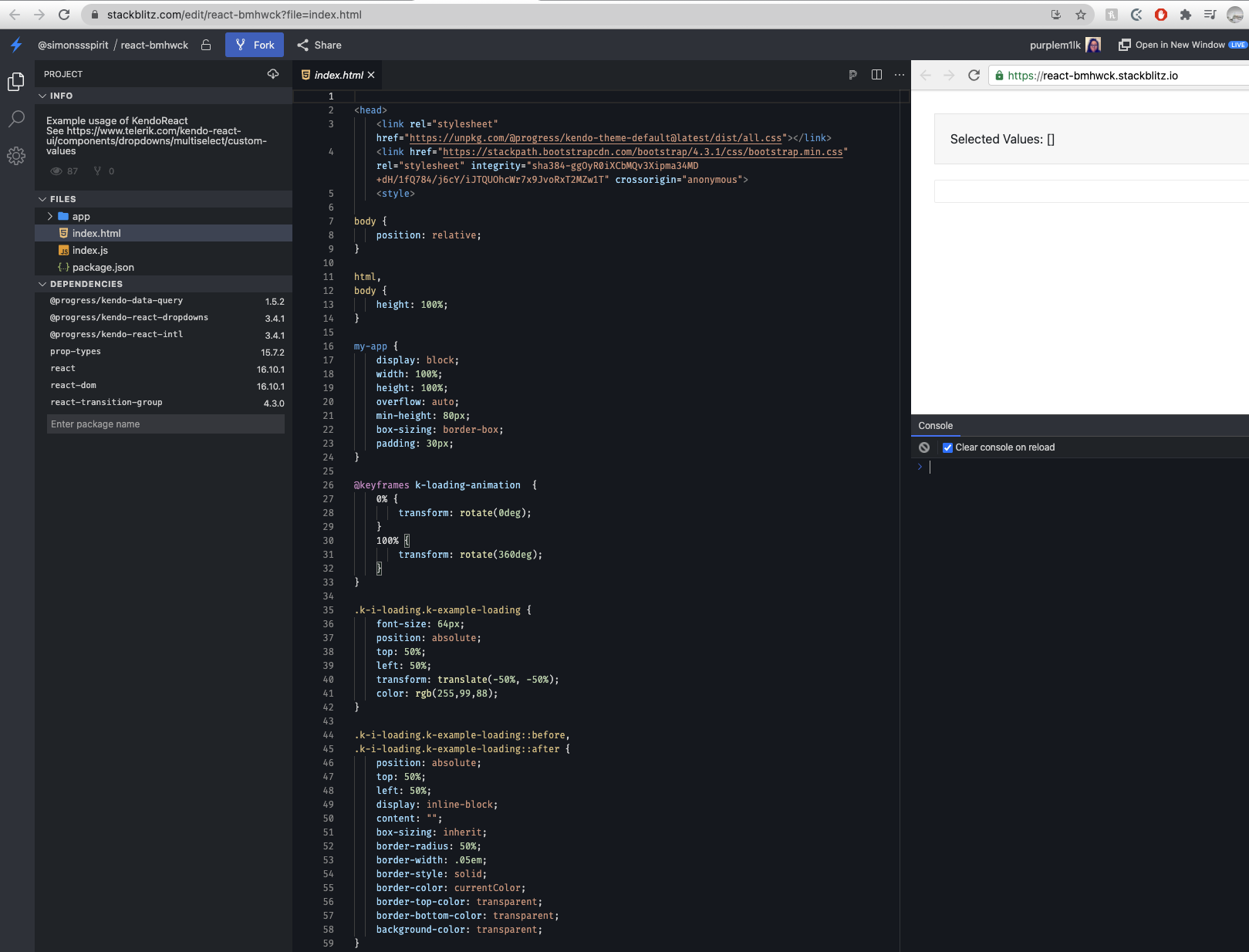The height and width of the screenshot is (952, 1249).
Task: Open the project files panel in the left sidebar
Action: pyautogui.click(x=15, y=80)
